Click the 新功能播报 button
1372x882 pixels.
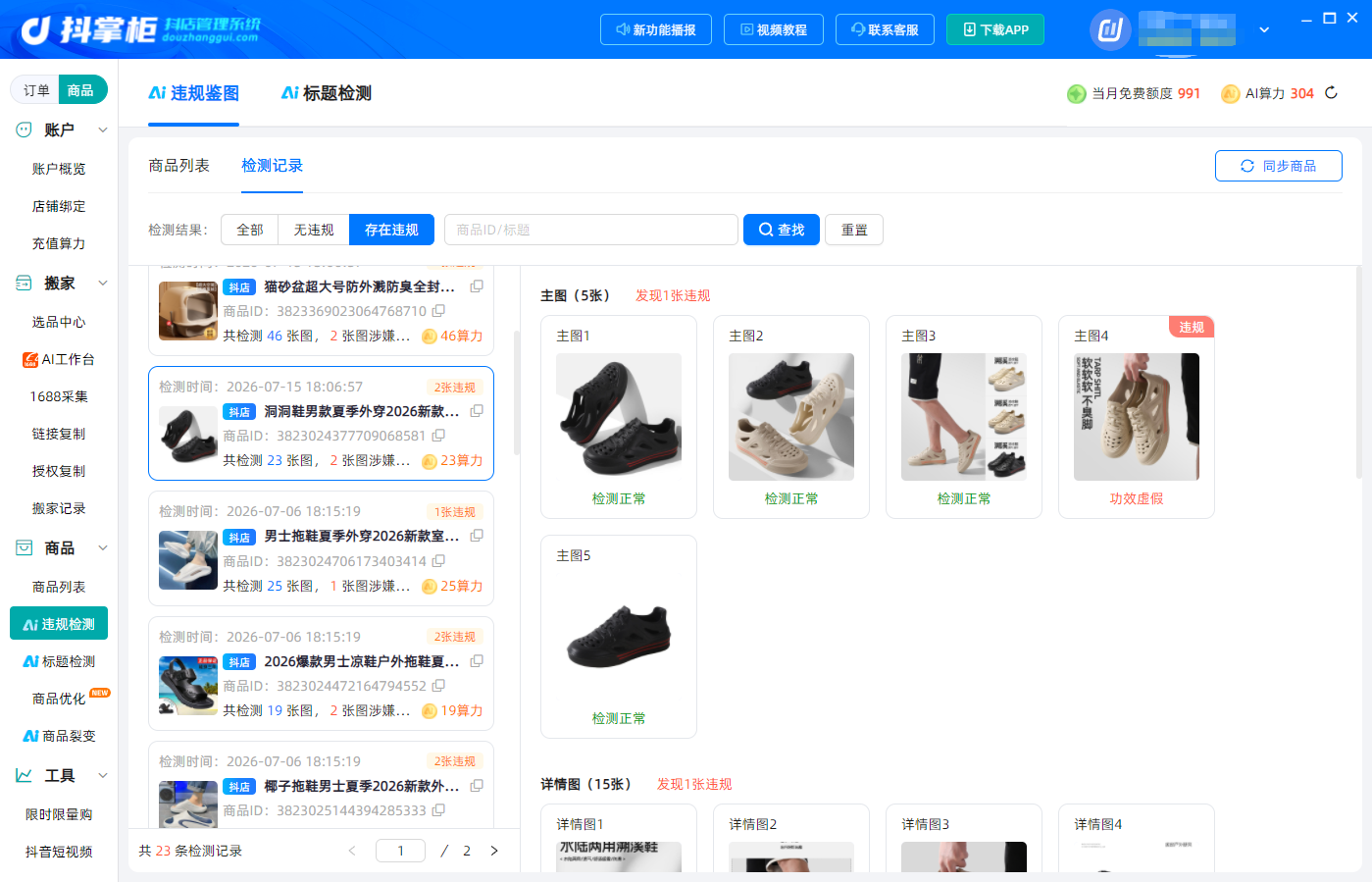coord(655,29)
